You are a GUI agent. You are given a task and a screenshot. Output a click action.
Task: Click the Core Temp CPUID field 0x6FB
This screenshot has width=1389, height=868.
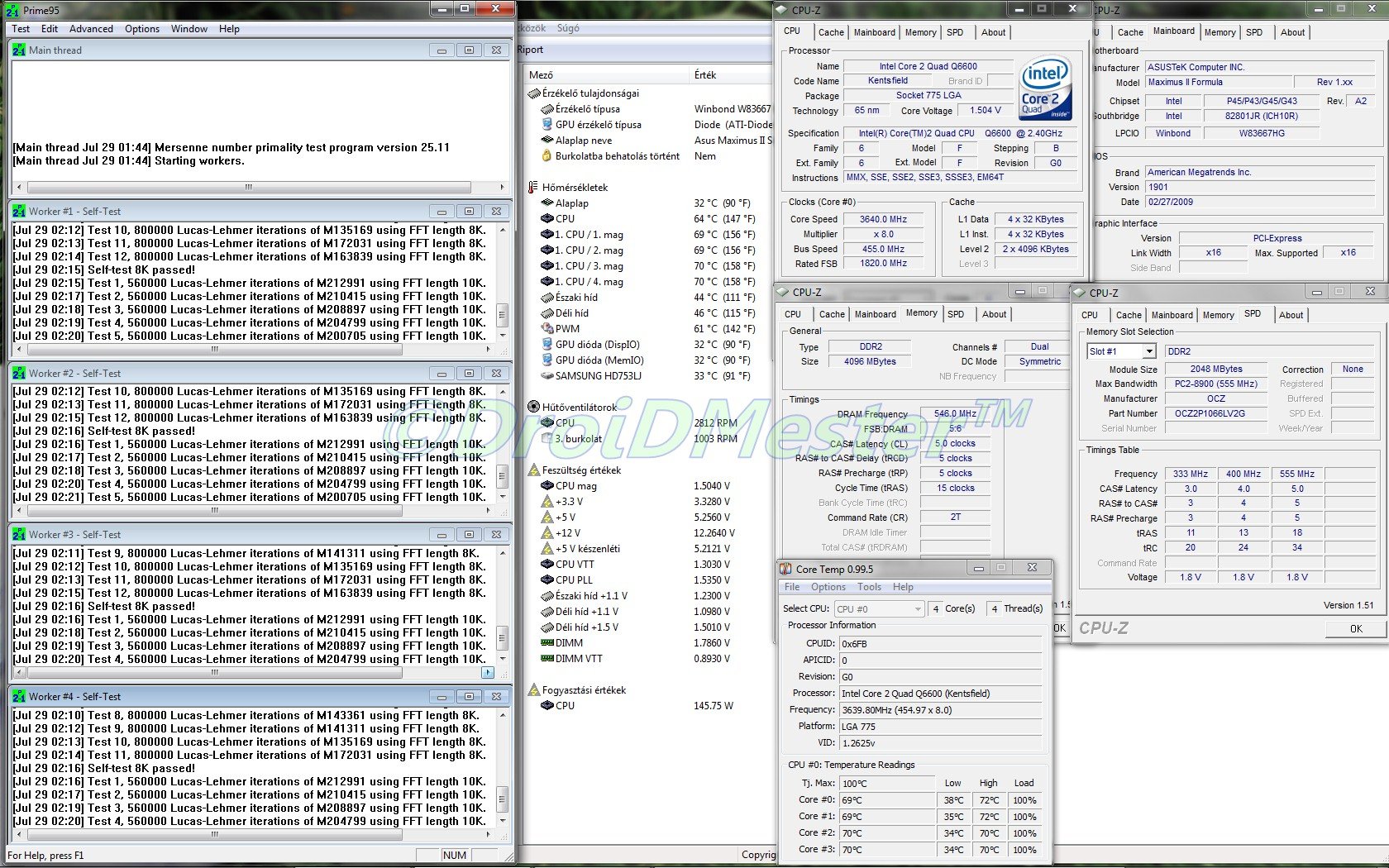click(941, 644)
